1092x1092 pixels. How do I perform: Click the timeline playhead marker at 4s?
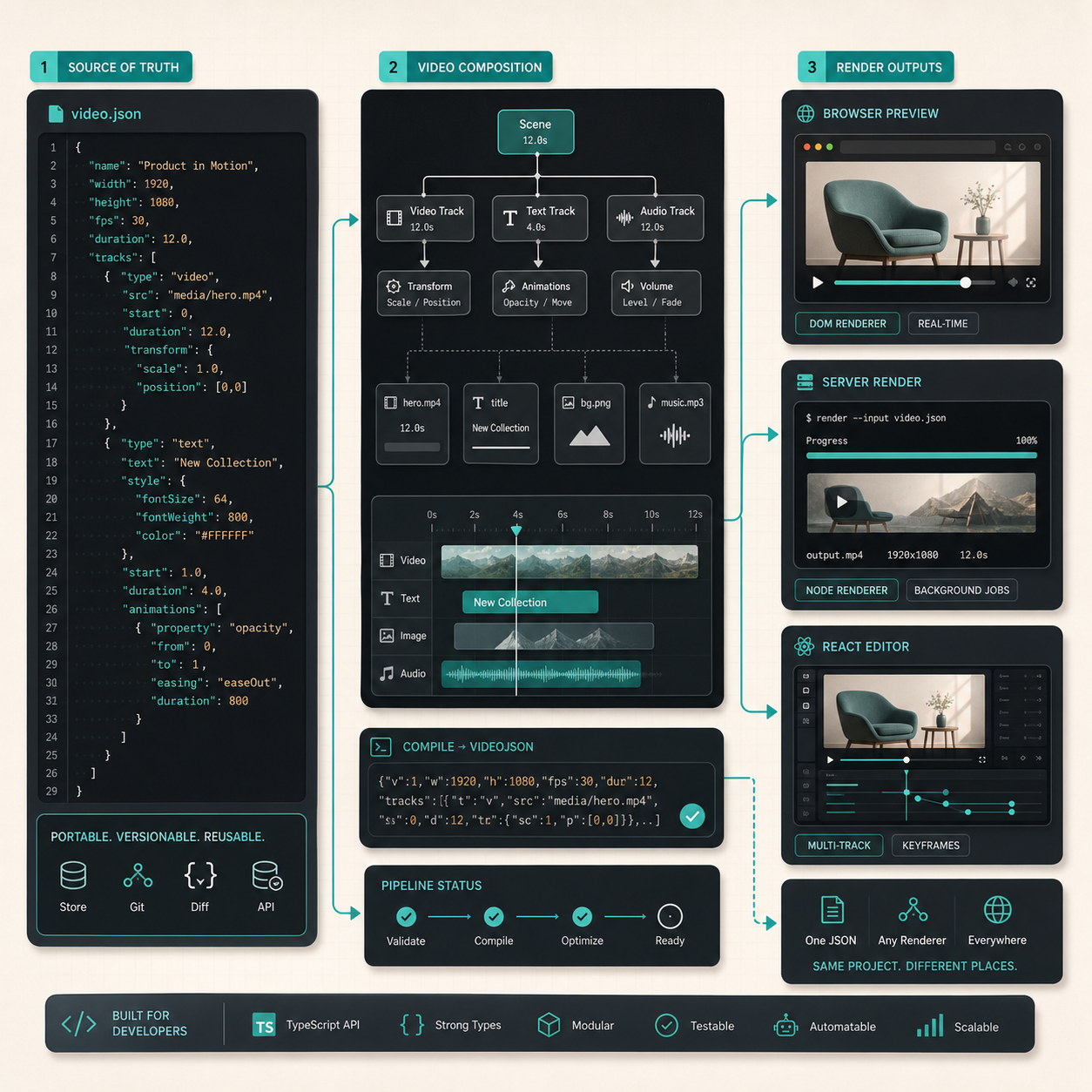(x=516, y=530)
